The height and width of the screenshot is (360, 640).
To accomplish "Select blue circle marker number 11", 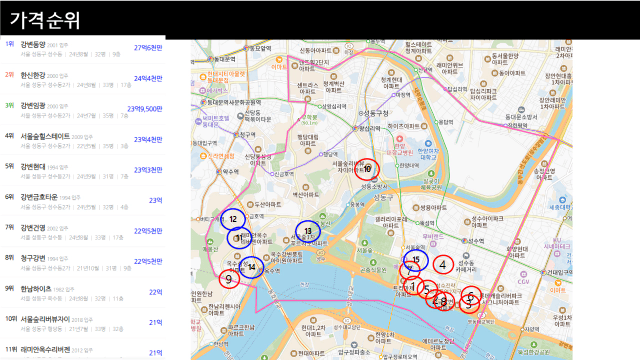I will point(239,238).
